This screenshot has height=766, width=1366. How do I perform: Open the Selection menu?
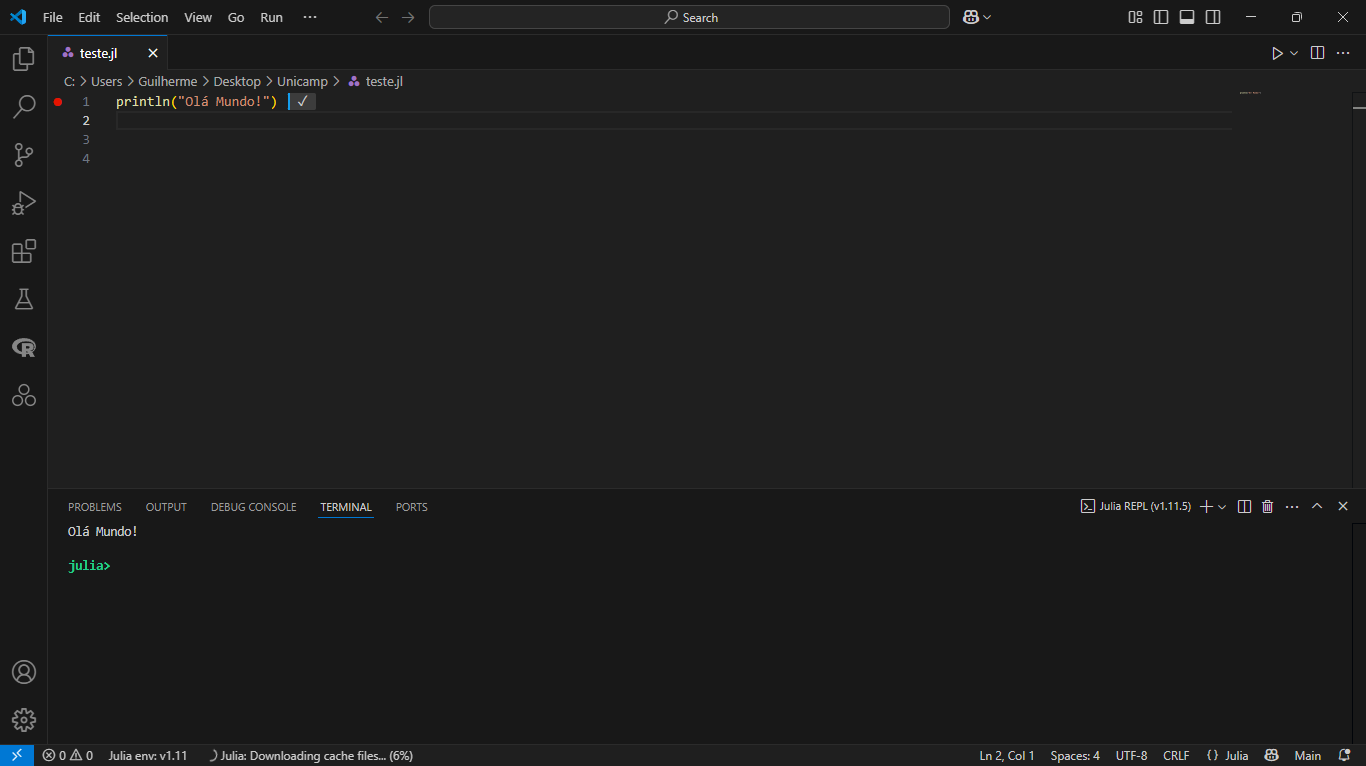[142, 17]
